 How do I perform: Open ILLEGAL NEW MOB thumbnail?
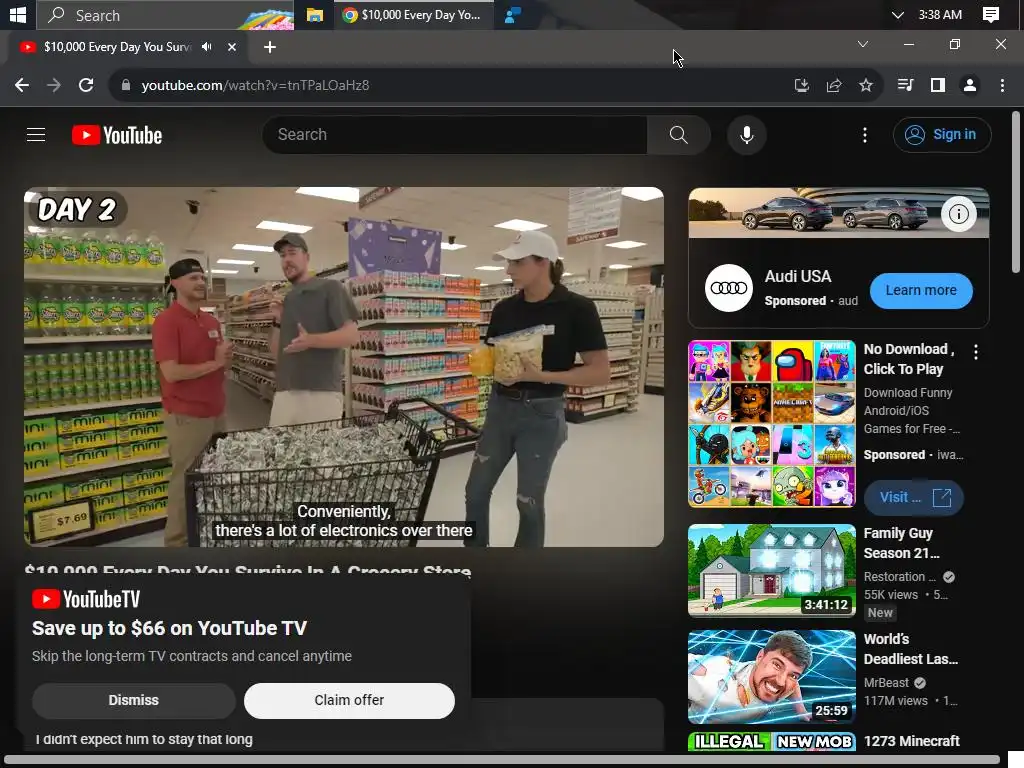pos(772,742)
